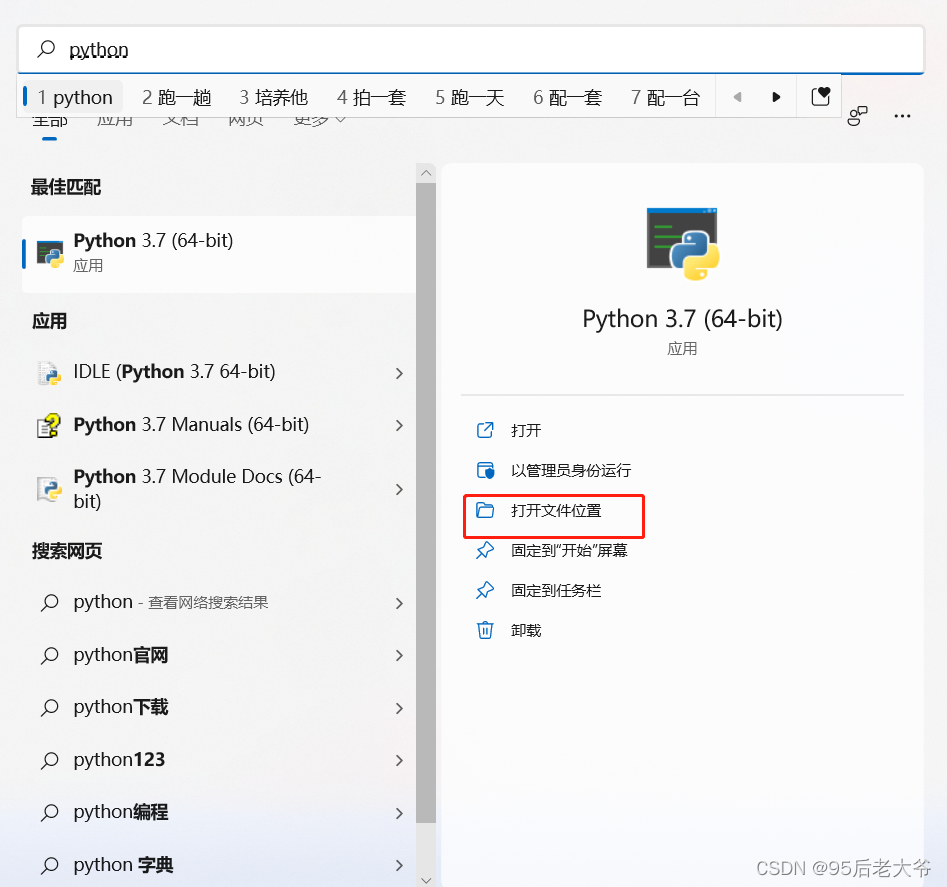Click the run-as-administrator shield icon

(x=485, y=470)
